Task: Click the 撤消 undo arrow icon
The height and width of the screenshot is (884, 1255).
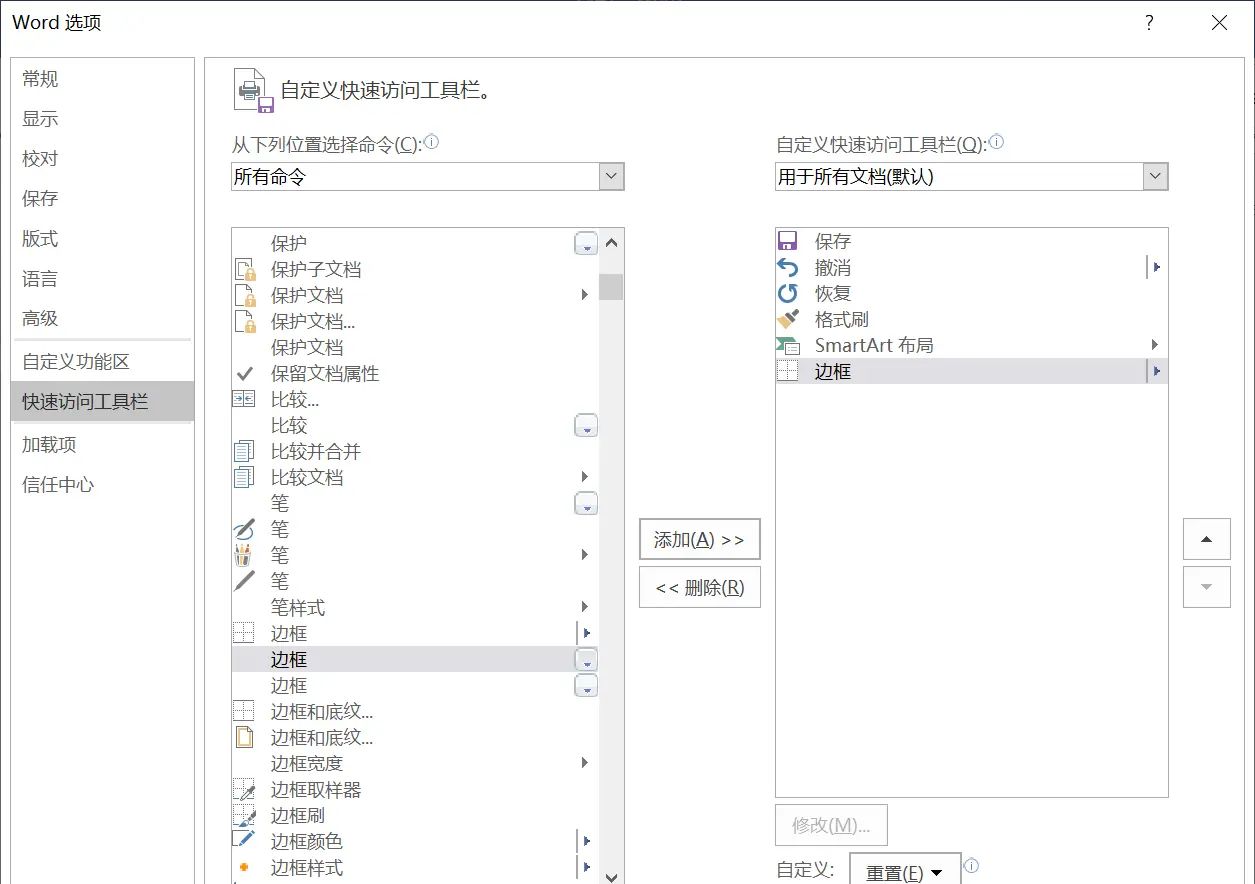Action: (x=788, y=267)
